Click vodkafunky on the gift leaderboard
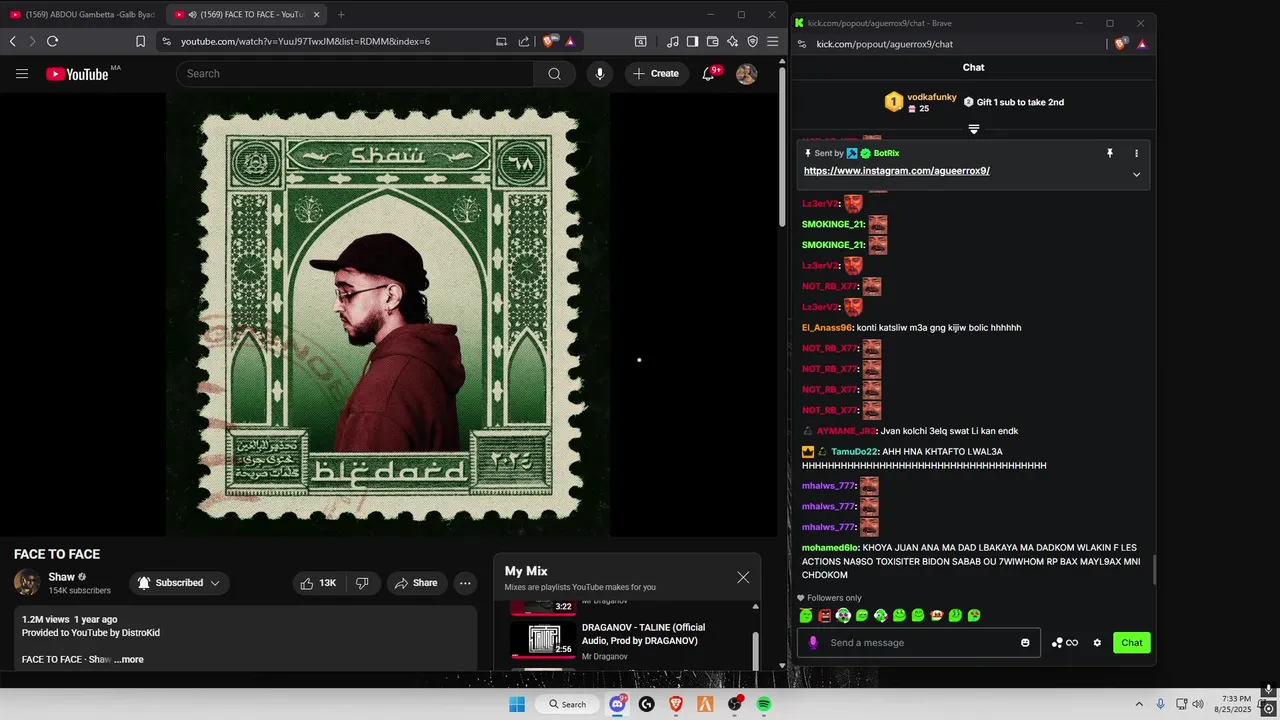Screen dimensions: 1280x720 pyautogui.click(x=931, y=97)
